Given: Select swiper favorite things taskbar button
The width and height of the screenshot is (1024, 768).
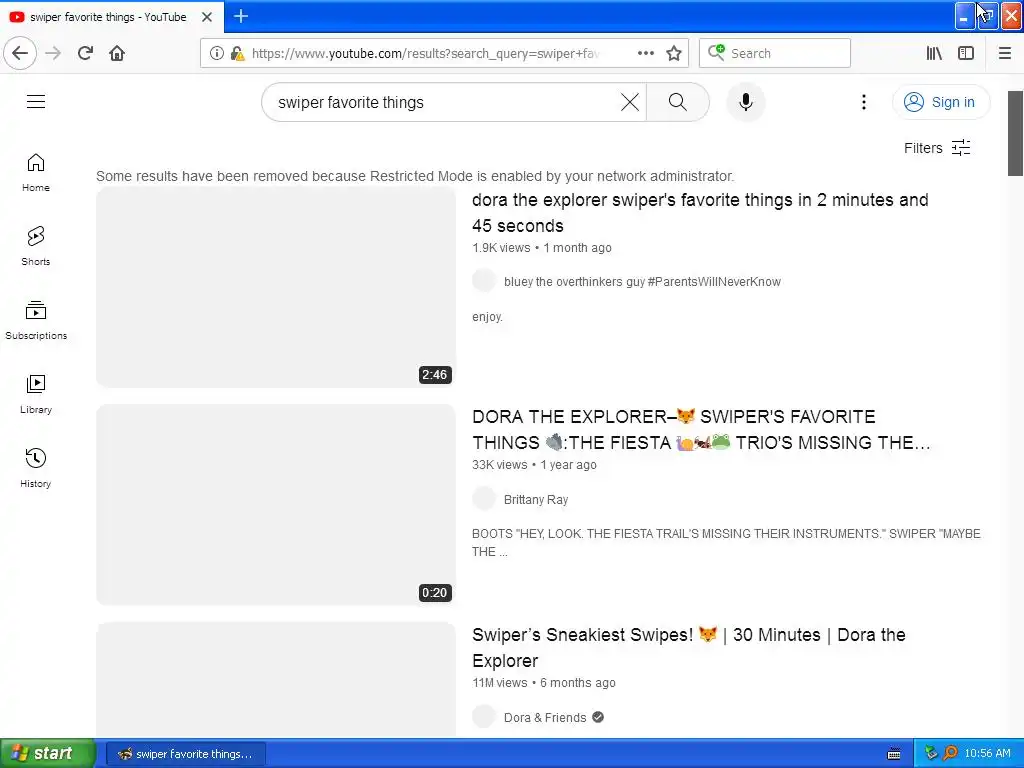Looking at the screenshot, I should [185, 754].
